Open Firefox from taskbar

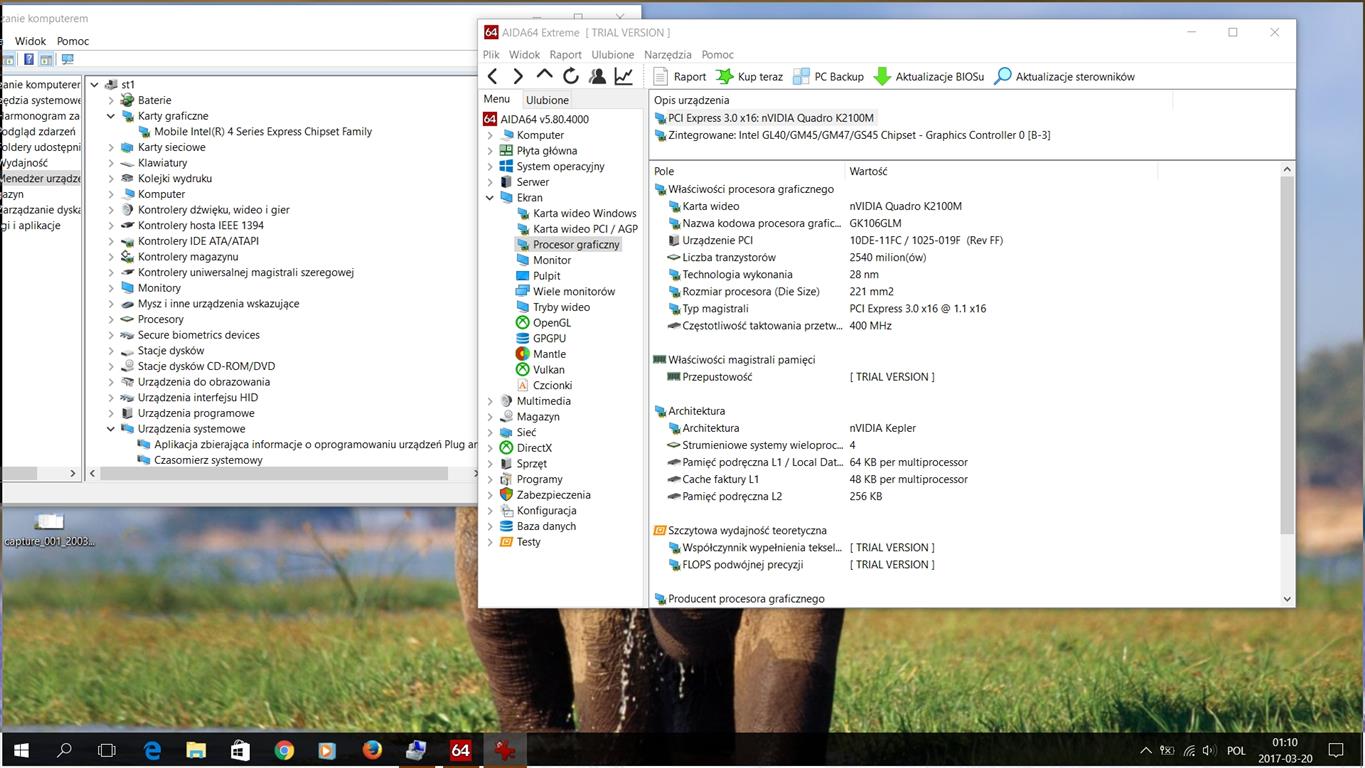372,750
